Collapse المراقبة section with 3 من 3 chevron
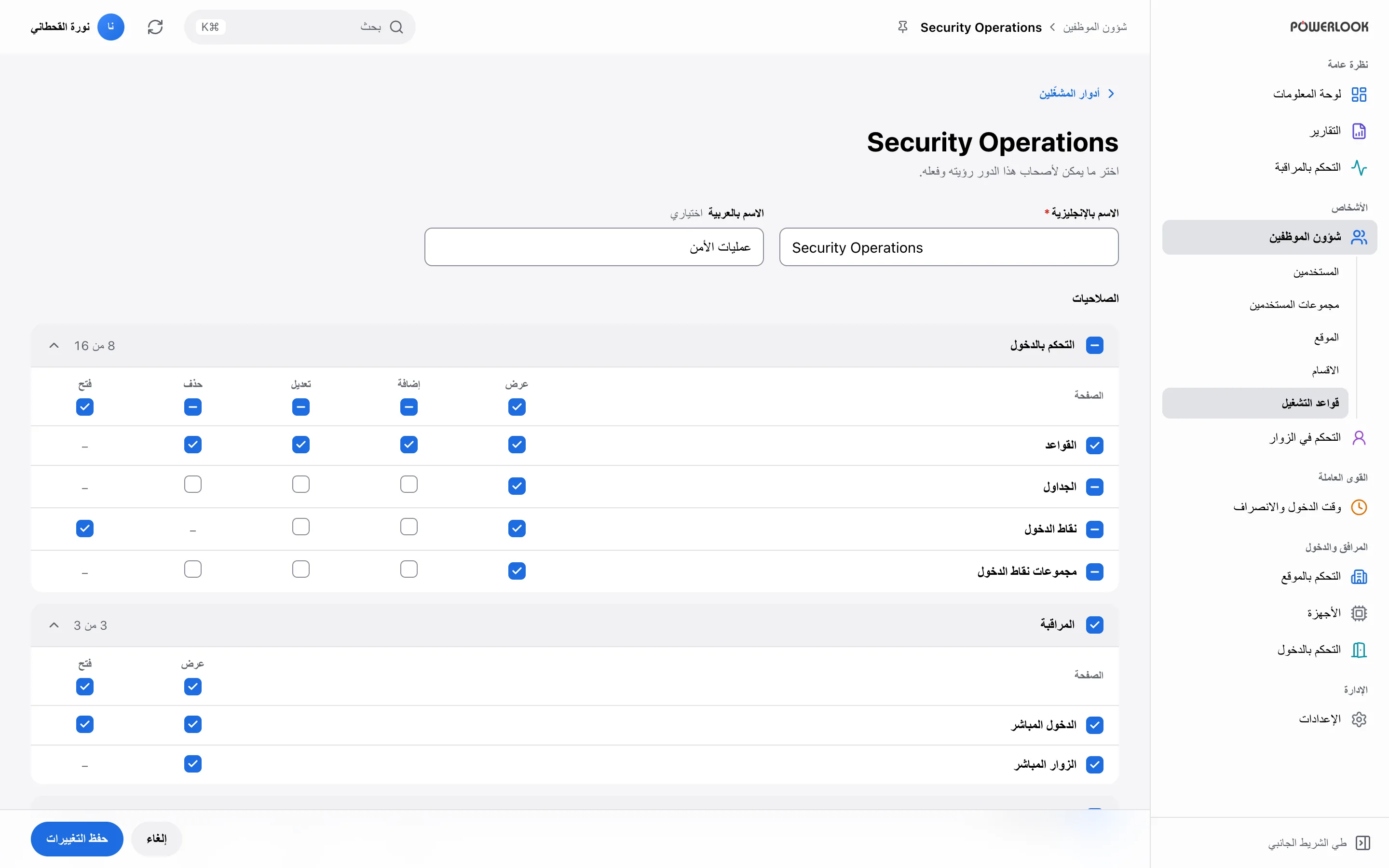Screen dimensions: 1389x868 coord(54,624)
